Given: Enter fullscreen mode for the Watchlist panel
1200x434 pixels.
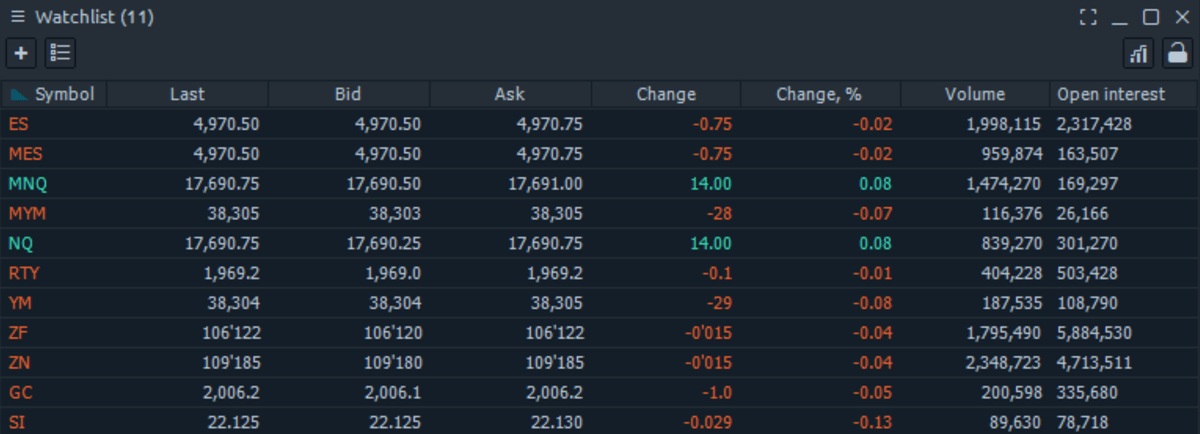Looking at the screenshot, I should [x=1089, y=18].
